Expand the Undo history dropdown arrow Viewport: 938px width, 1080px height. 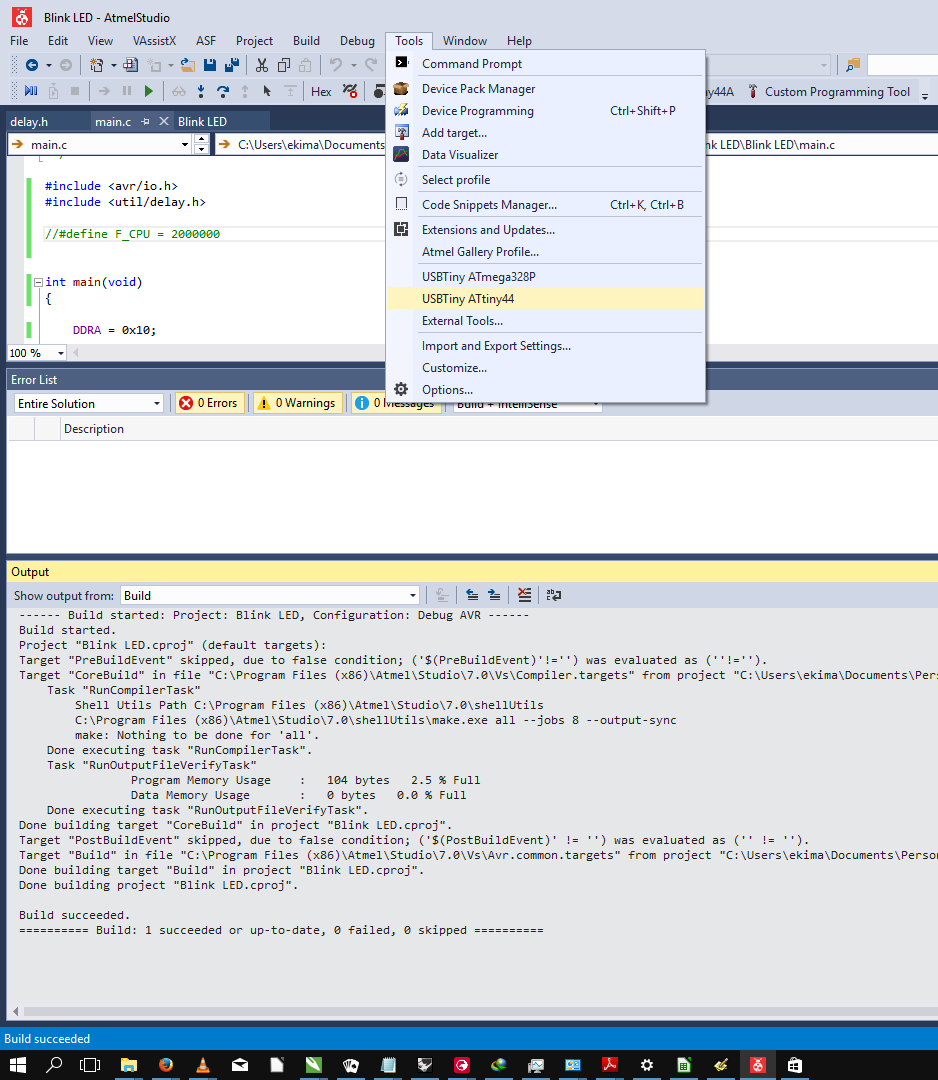353,65
